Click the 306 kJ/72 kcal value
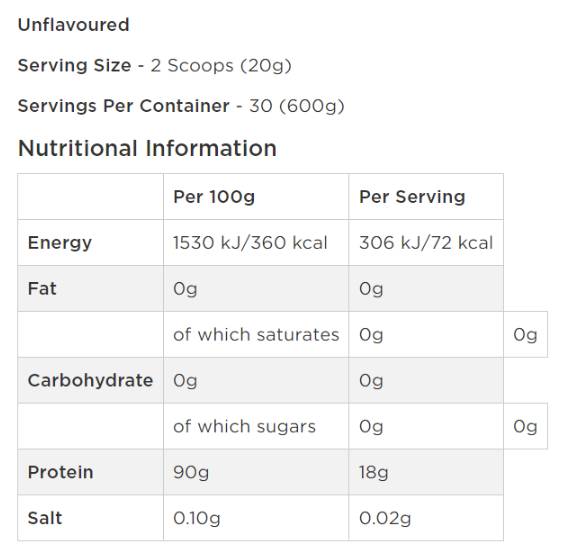 point(426,243)
